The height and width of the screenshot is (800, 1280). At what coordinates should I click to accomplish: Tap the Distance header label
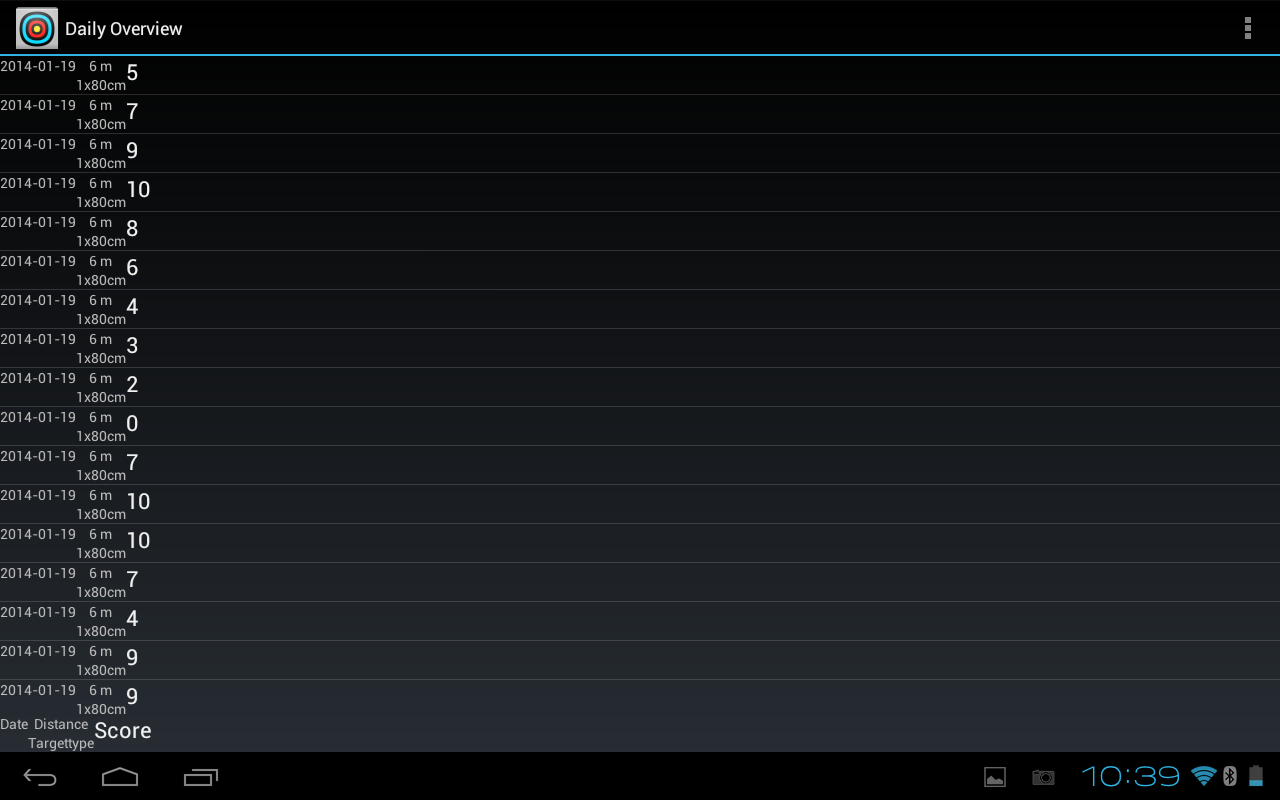tap(61, 724)
